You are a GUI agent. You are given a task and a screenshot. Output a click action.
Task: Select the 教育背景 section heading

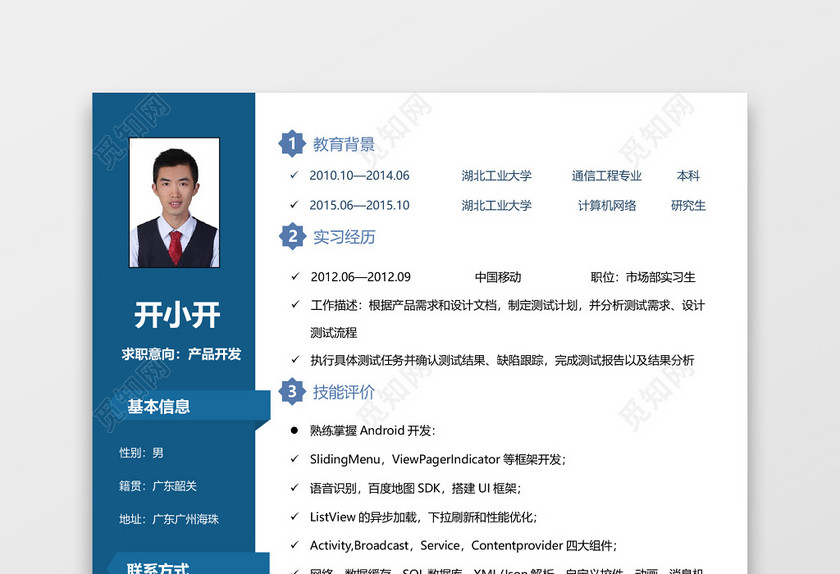[x=344, y=144]
